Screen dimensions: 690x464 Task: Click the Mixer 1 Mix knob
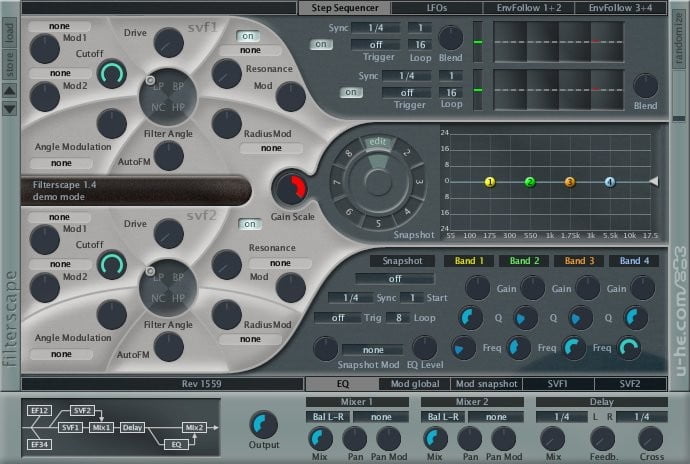[x=320, y=438]
